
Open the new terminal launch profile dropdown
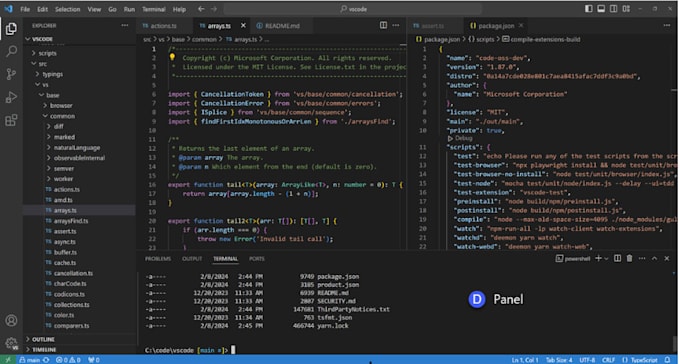(606, 259)
